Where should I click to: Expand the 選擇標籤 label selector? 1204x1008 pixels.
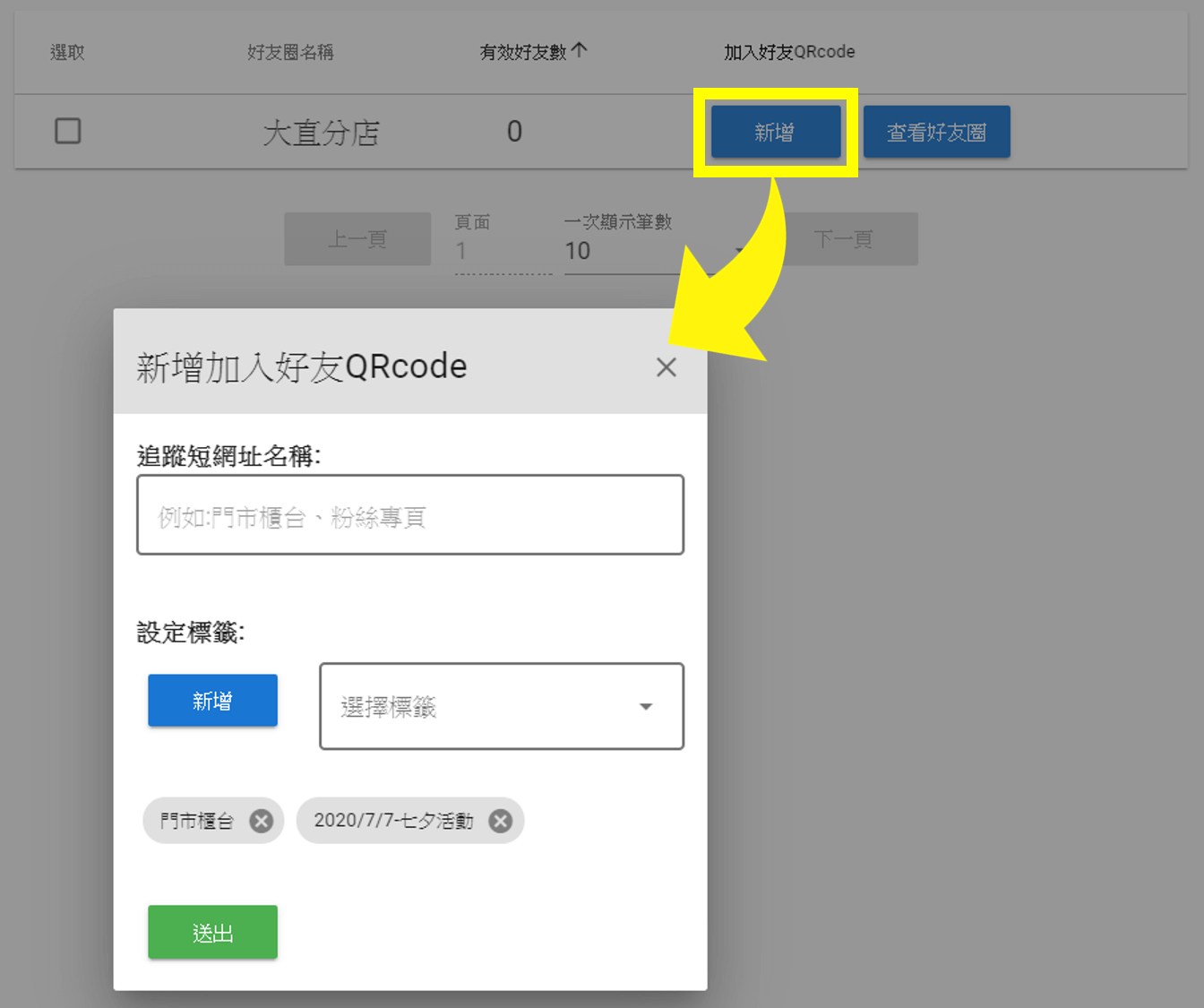coord(501,706)
